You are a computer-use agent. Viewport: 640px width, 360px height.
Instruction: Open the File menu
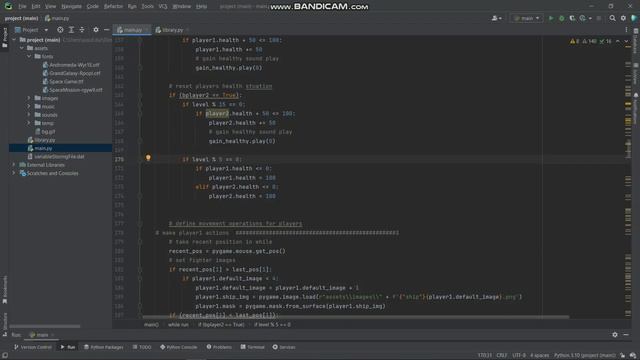tap(22, 6)
